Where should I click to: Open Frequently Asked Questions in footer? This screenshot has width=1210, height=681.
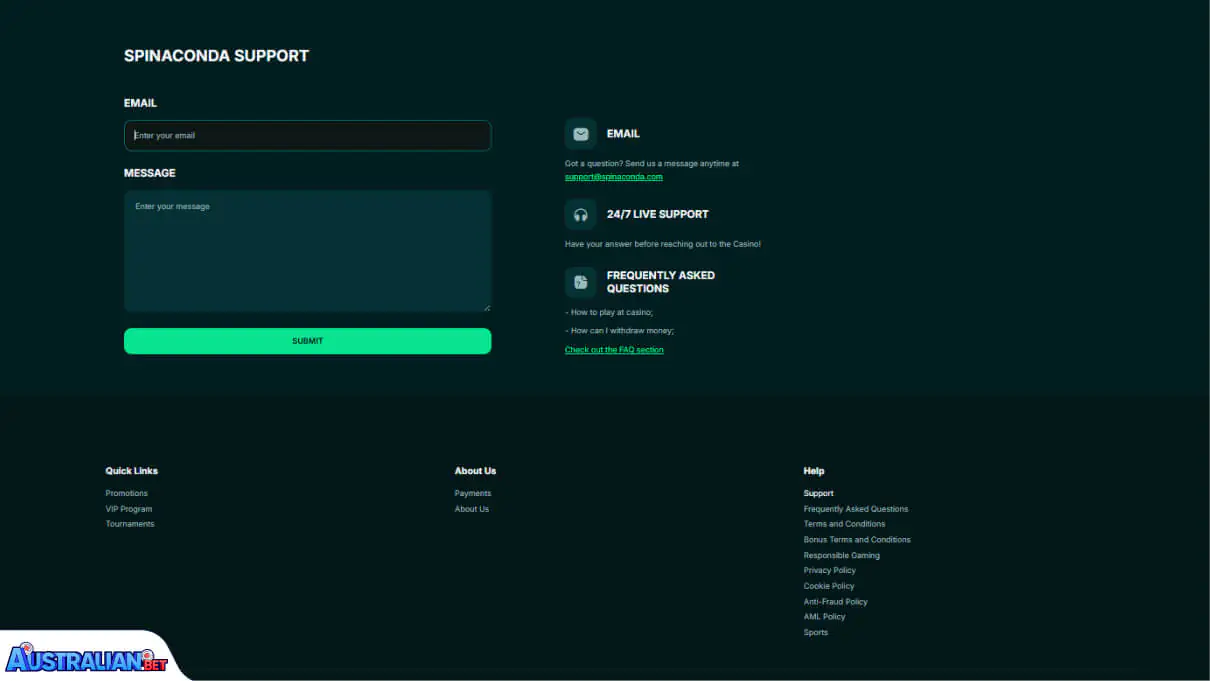(x=856, y=508)
